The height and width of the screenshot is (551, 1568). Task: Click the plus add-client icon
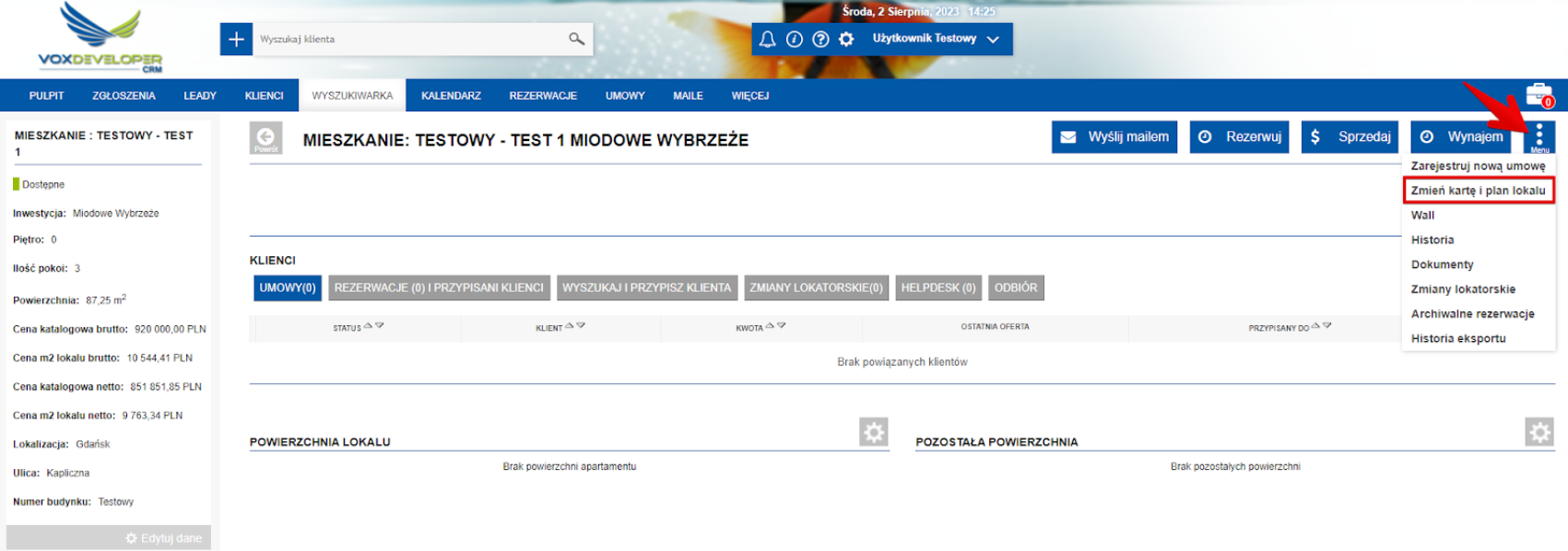(x=236, y=39)
